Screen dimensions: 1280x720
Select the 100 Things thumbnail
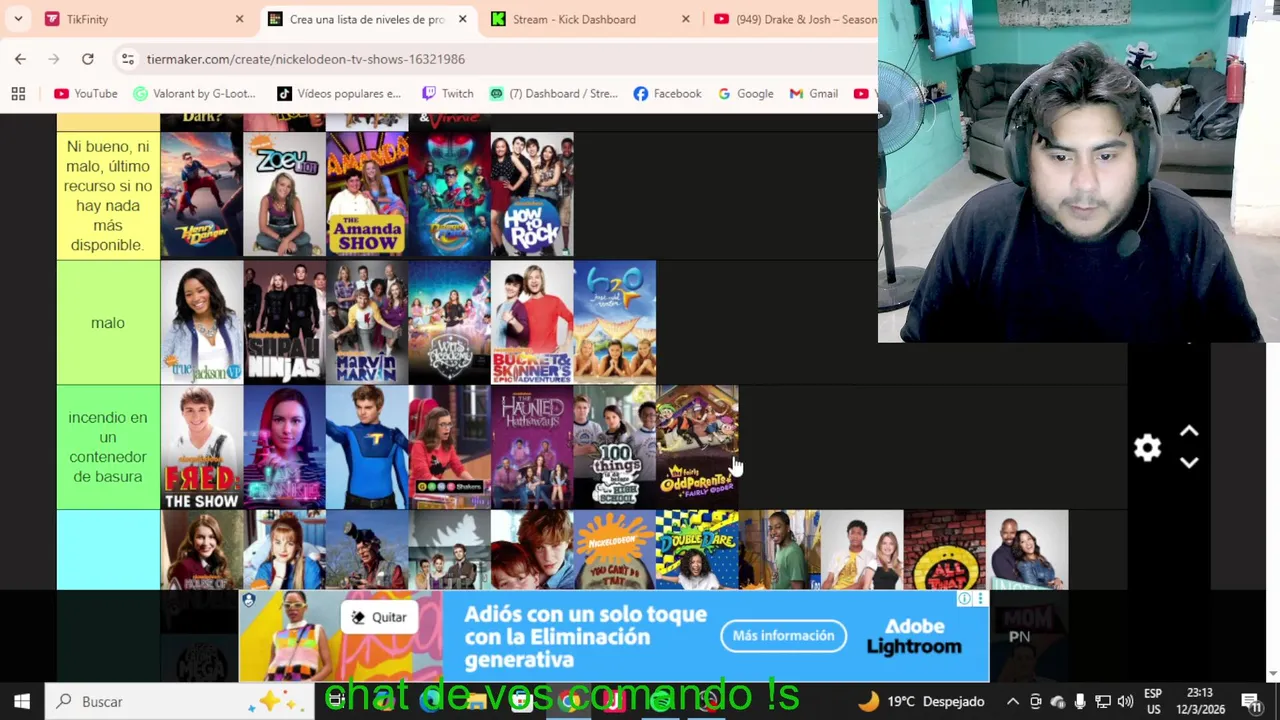tap(615, 447)
